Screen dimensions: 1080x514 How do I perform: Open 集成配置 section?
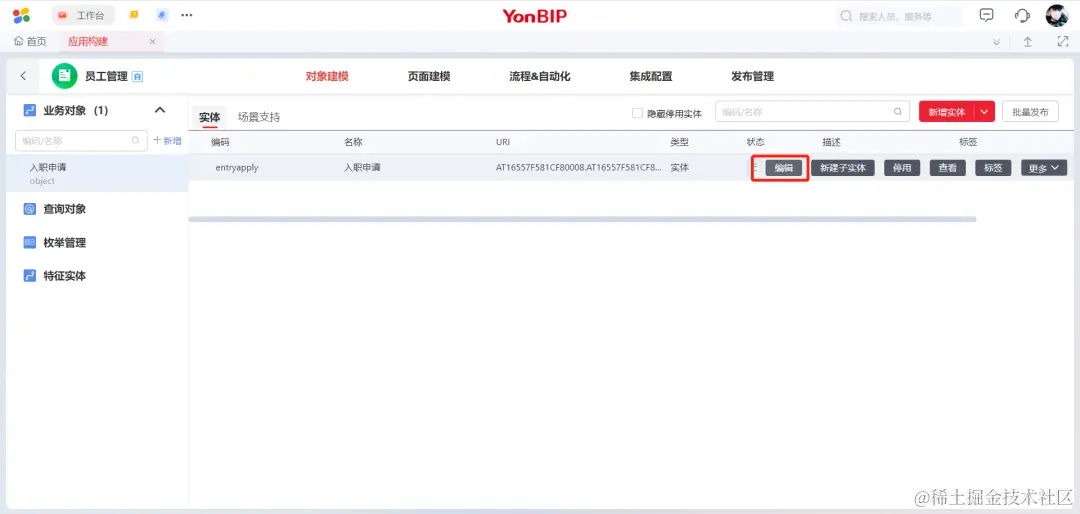pos(651,76)
